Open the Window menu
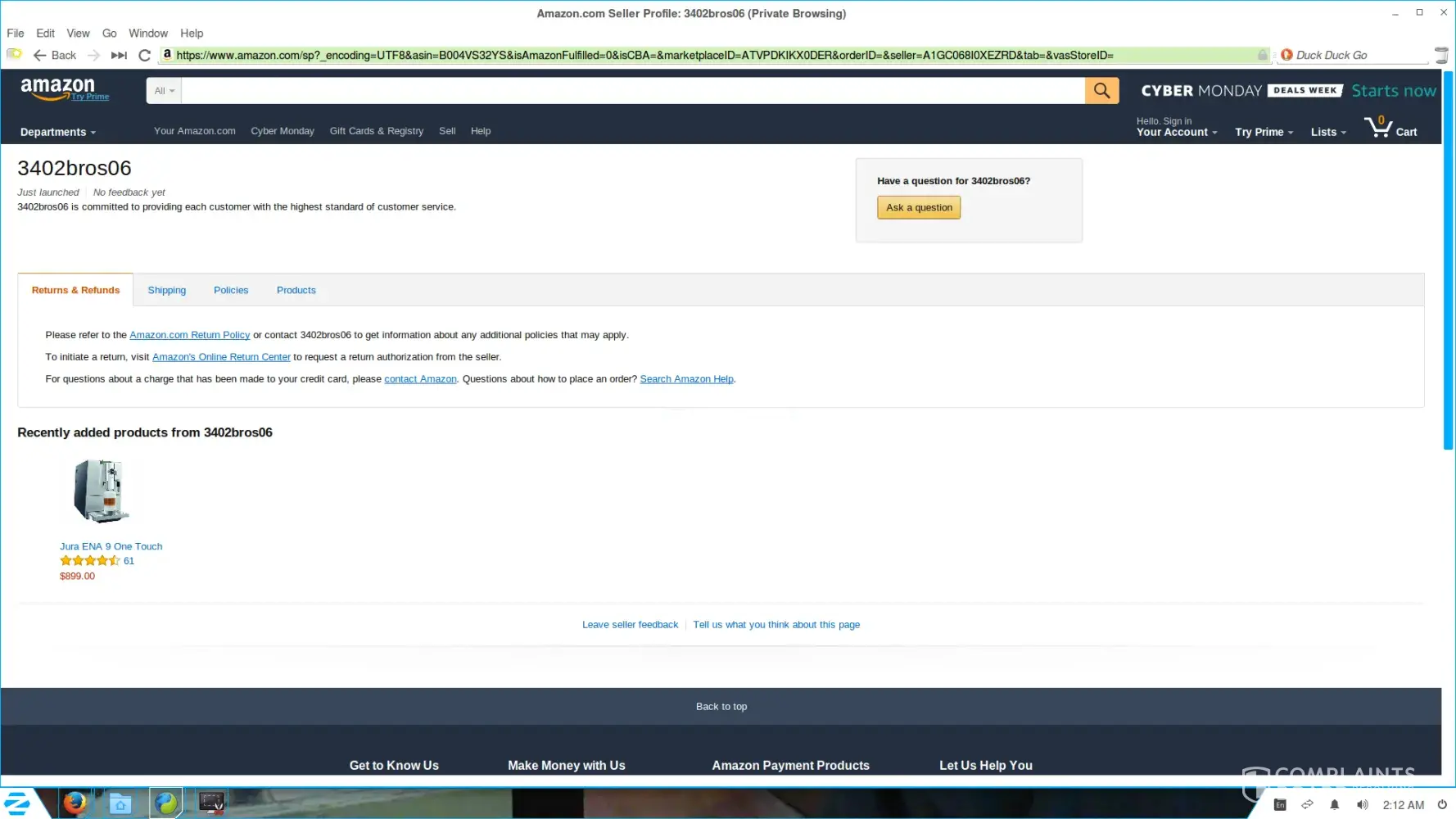Image resolution: width=1456 pixels, height=819 pixels. [x=148, y=33]
